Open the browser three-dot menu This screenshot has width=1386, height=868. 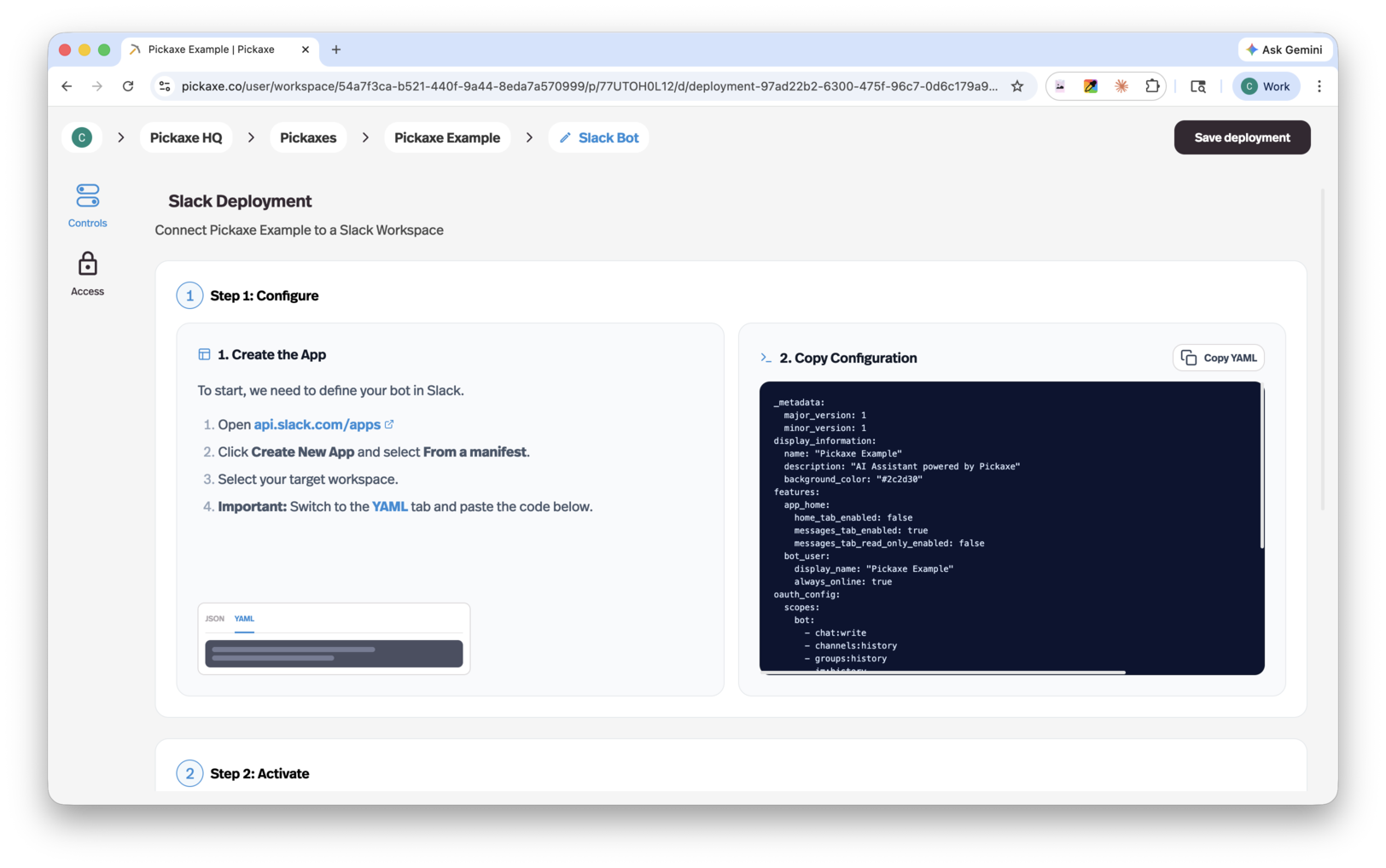1319,85
